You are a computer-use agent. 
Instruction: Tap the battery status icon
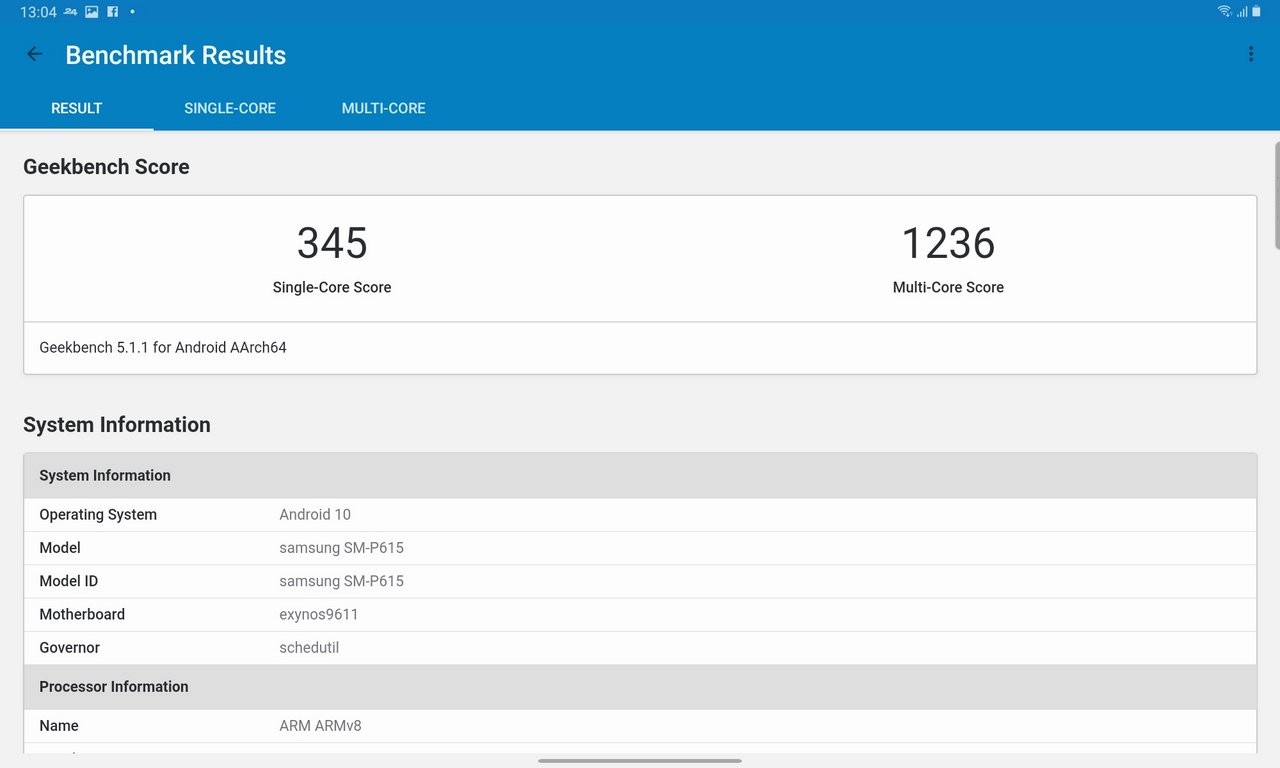pyautogui.click(x=1257, y=12)
